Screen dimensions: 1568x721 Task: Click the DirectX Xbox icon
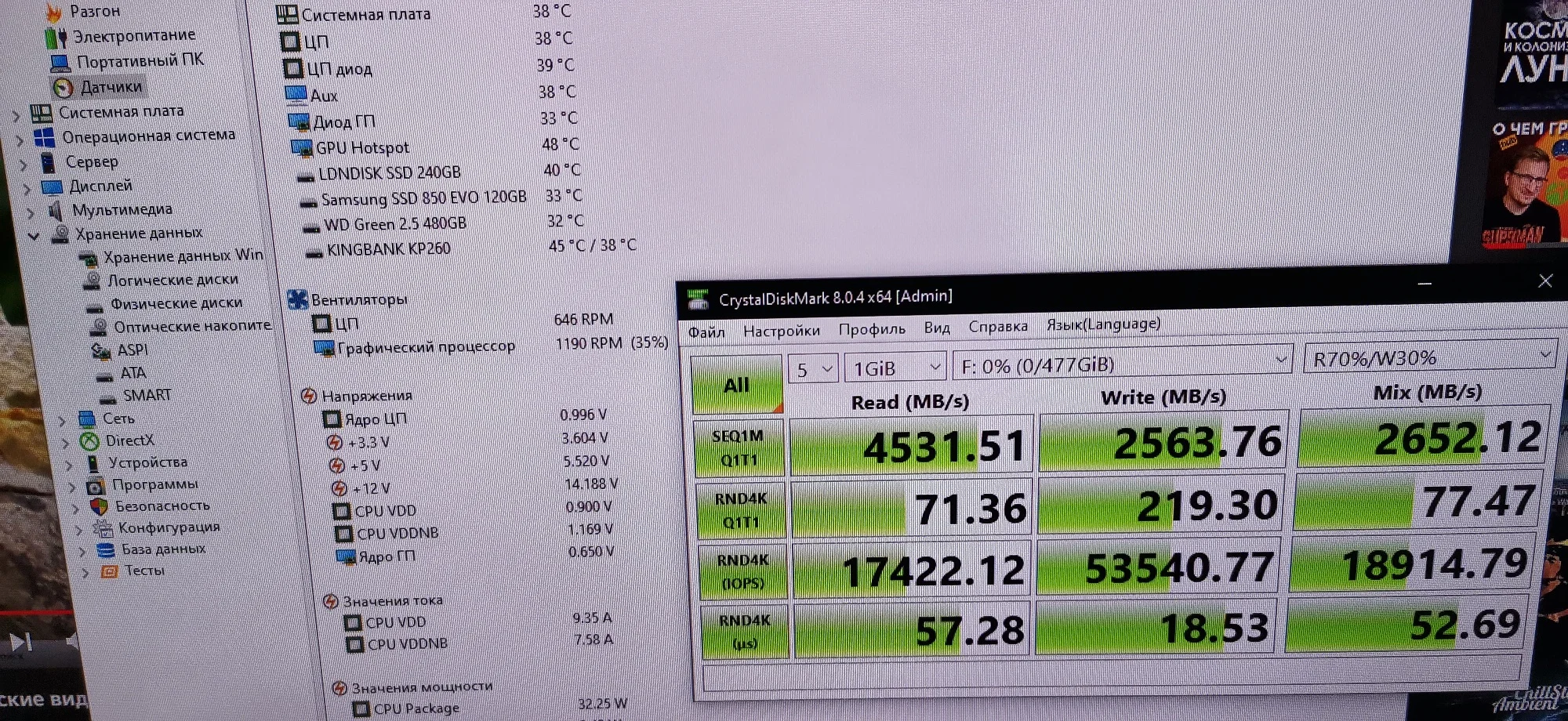89,441
